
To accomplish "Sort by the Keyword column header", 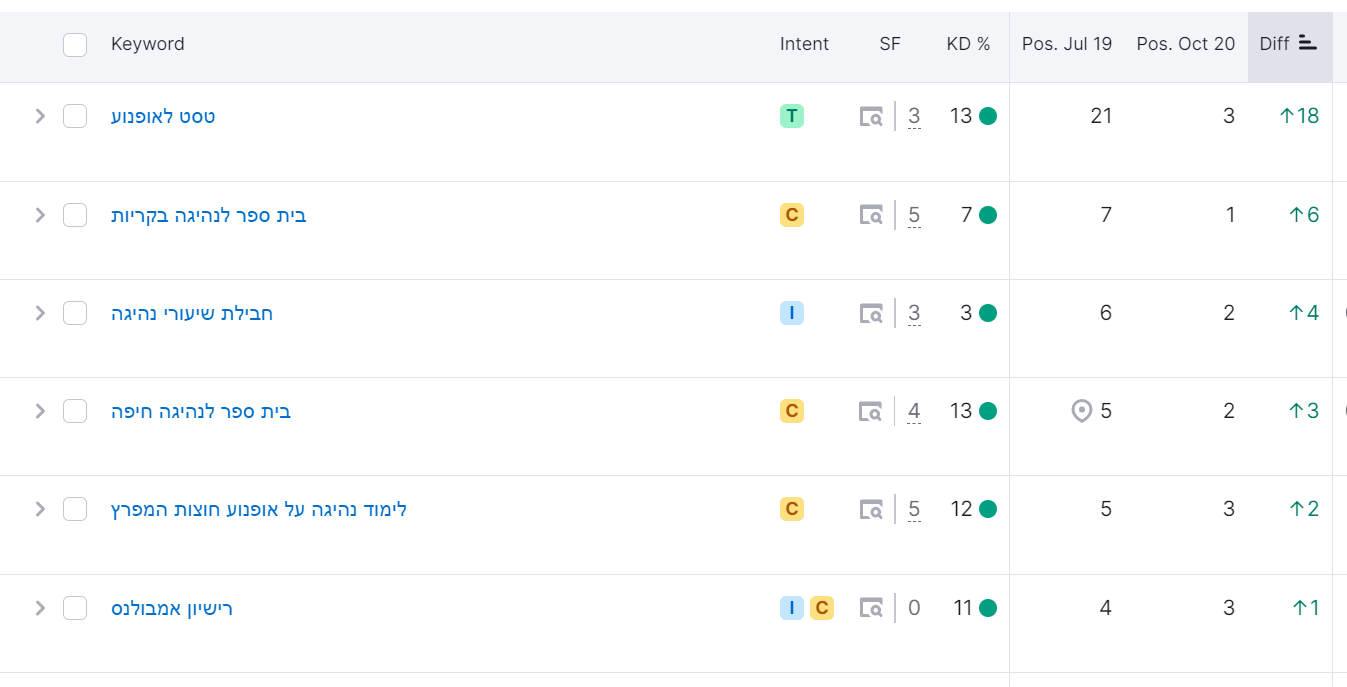I will [x=148, y=44].
